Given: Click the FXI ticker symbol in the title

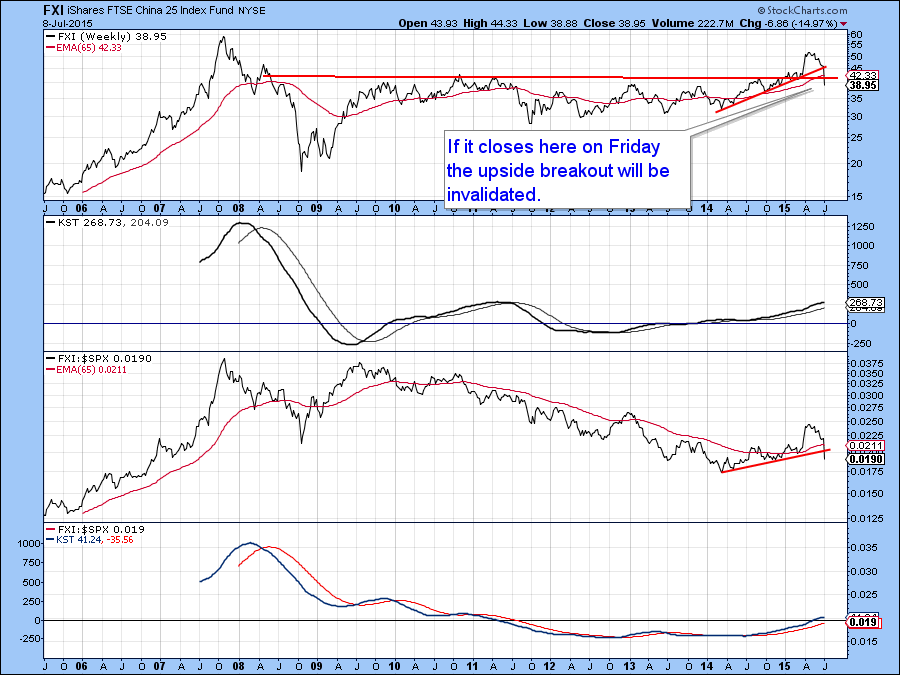Looking at the screenshot, I should 53,10.
